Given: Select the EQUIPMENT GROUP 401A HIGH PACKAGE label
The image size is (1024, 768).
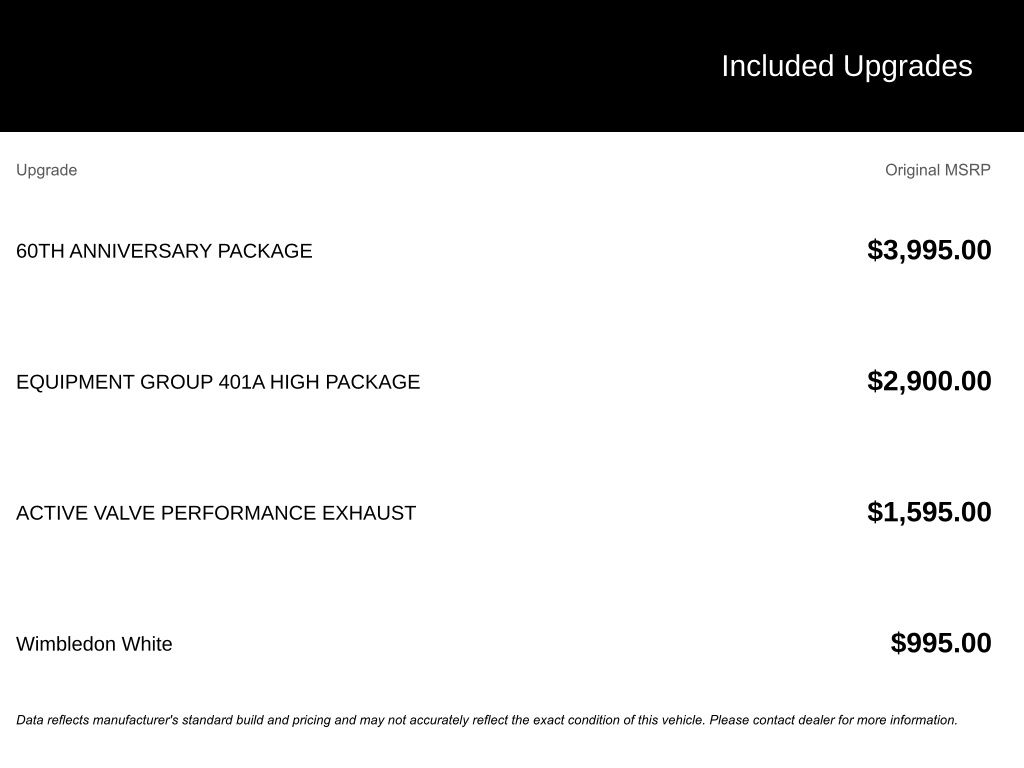Looking at the screenshot, I should coord(218,382).
